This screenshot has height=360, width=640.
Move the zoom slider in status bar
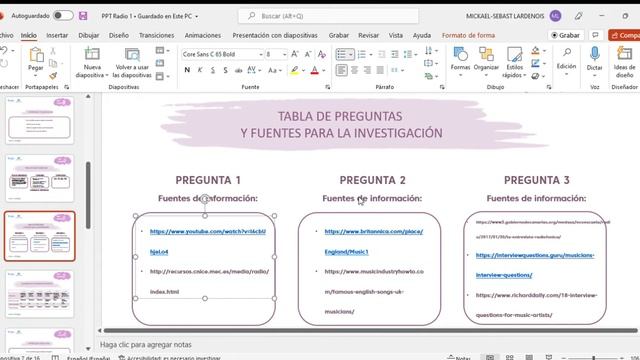(593, 358)
